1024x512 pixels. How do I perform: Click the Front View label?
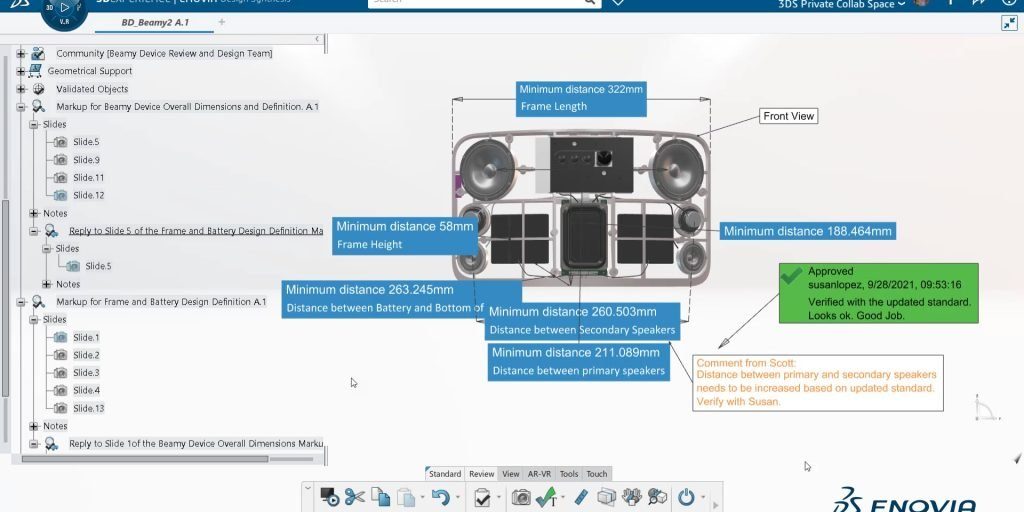[789, 116]
